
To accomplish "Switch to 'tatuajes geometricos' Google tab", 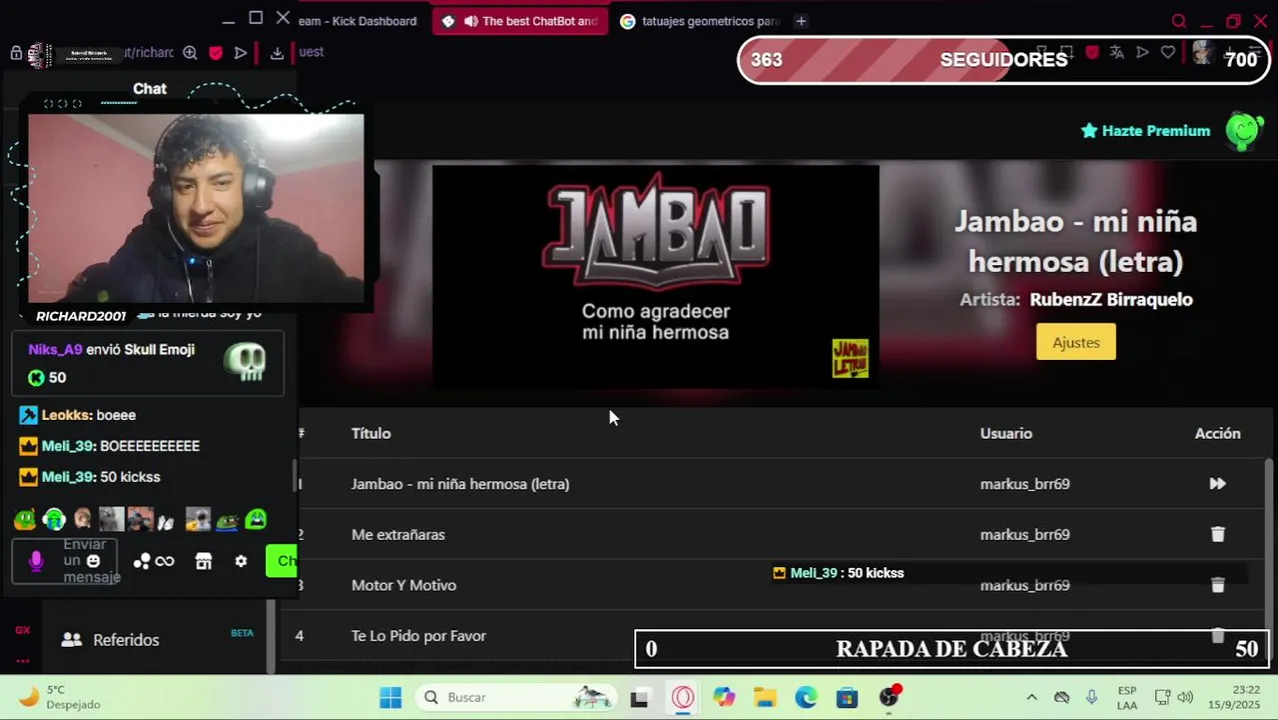I will [699, 21].
